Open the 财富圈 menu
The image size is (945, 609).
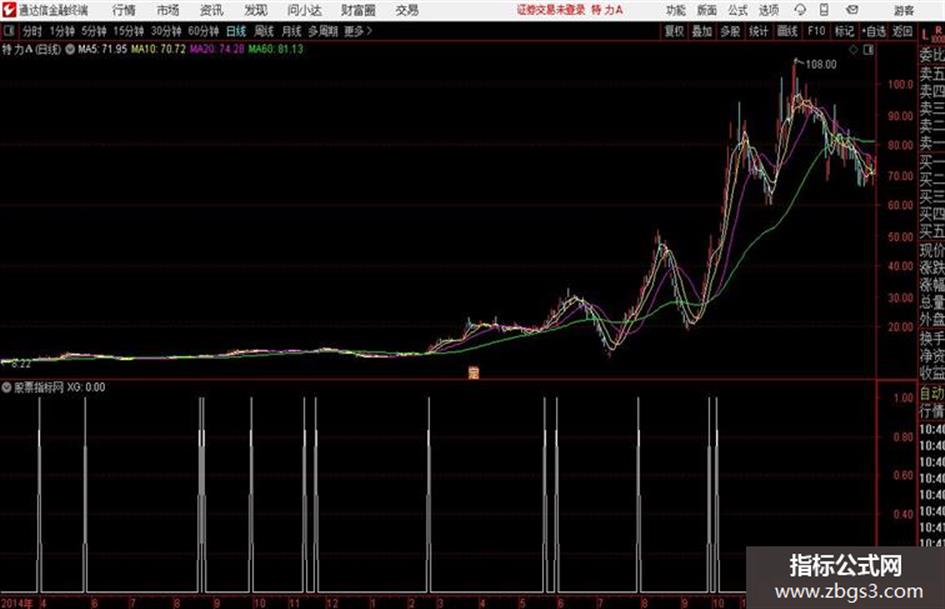pos(358,10)
